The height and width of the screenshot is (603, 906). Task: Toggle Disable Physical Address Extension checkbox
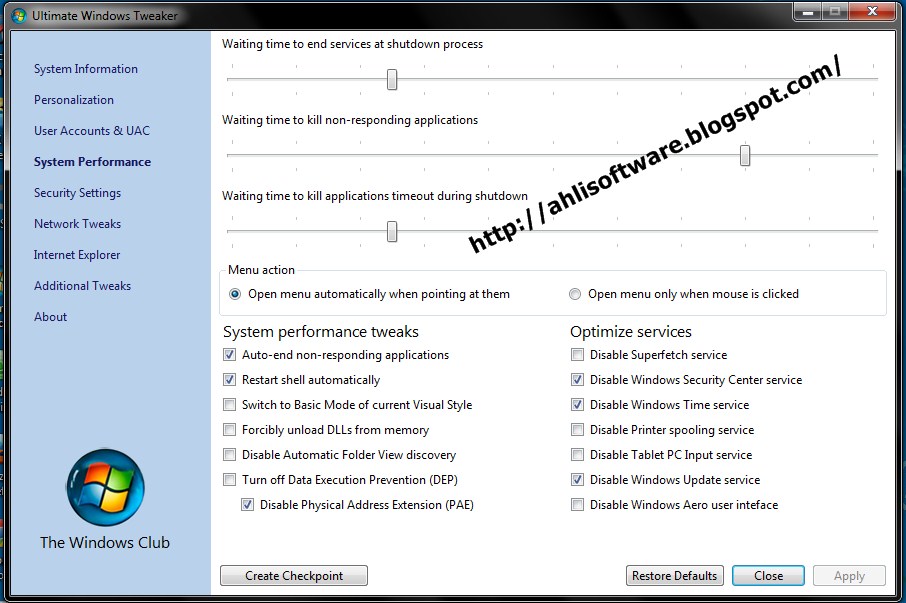(x=247, y=504)
